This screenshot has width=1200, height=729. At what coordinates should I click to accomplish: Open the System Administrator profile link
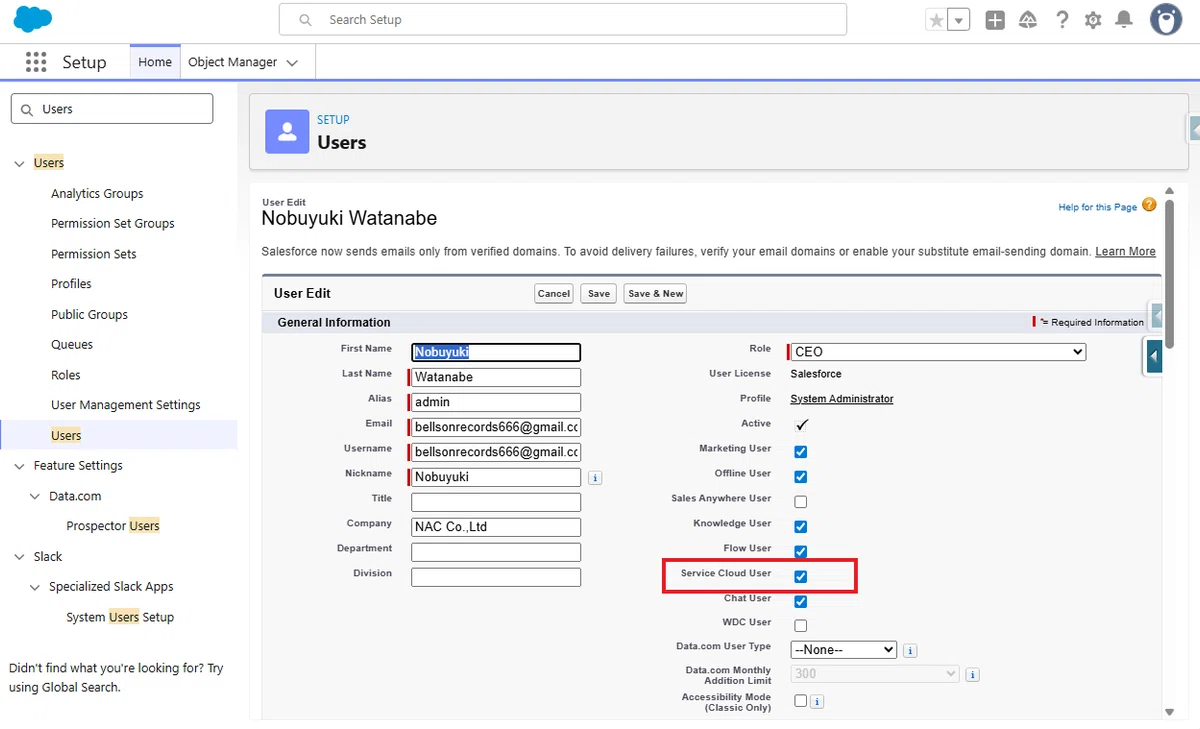(842, 399)
